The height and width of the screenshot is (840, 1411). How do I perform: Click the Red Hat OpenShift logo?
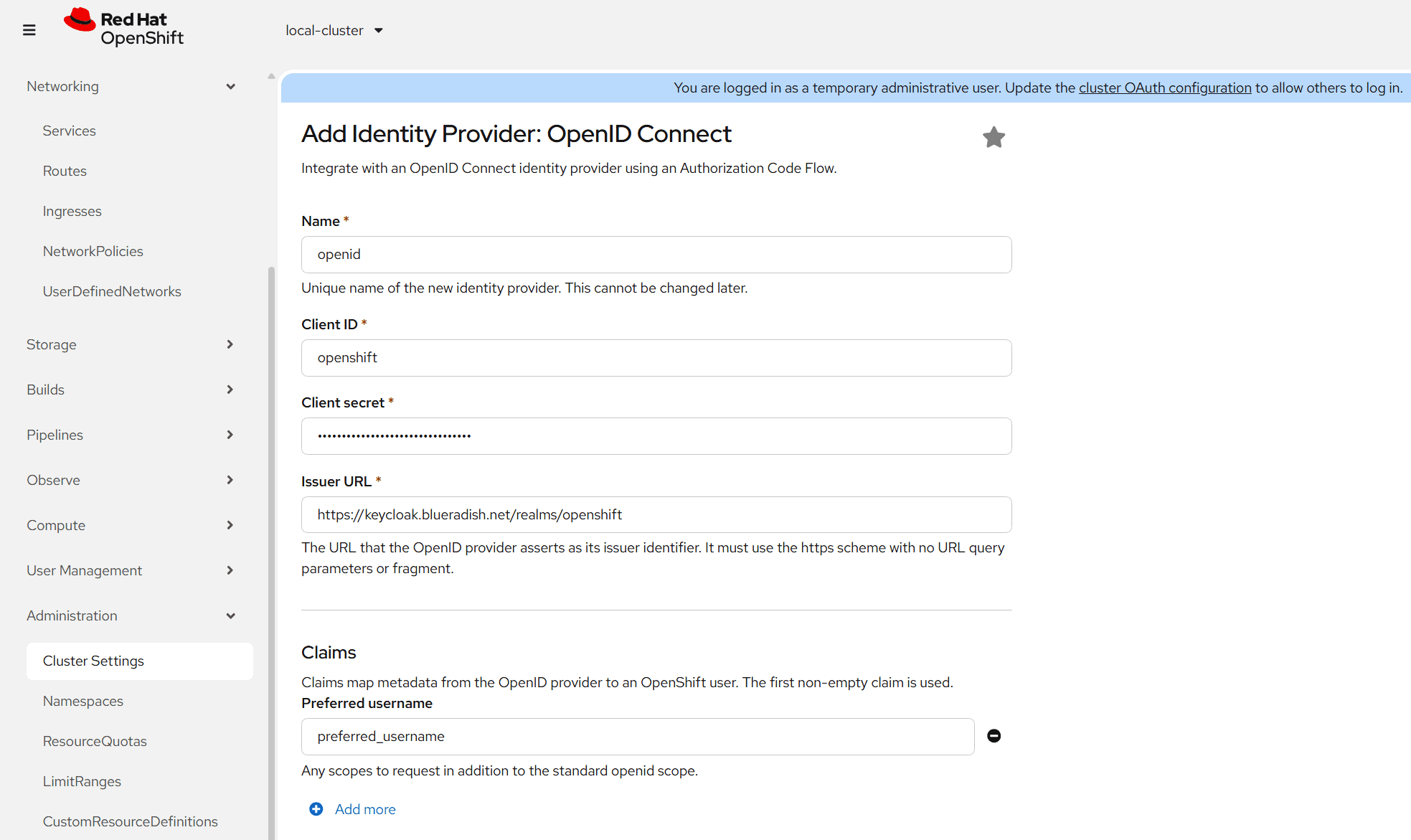click(123, 28)
